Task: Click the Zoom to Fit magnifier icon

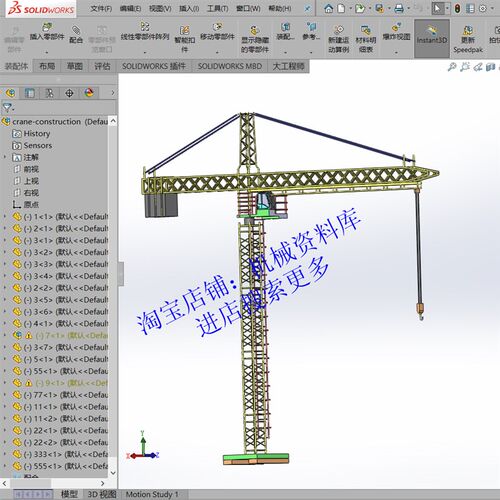Action: 452,67
